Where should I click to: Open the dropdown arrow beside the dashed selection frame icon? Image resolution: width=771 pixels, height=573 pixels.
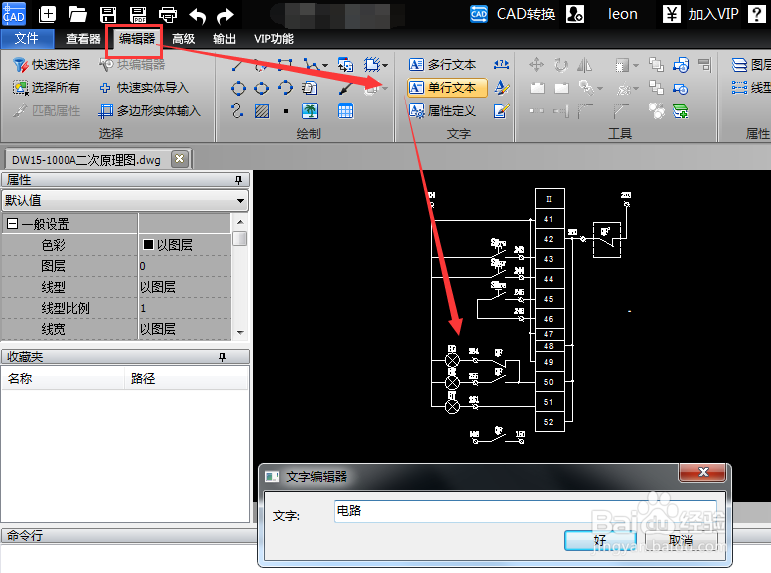coord(385,65)
